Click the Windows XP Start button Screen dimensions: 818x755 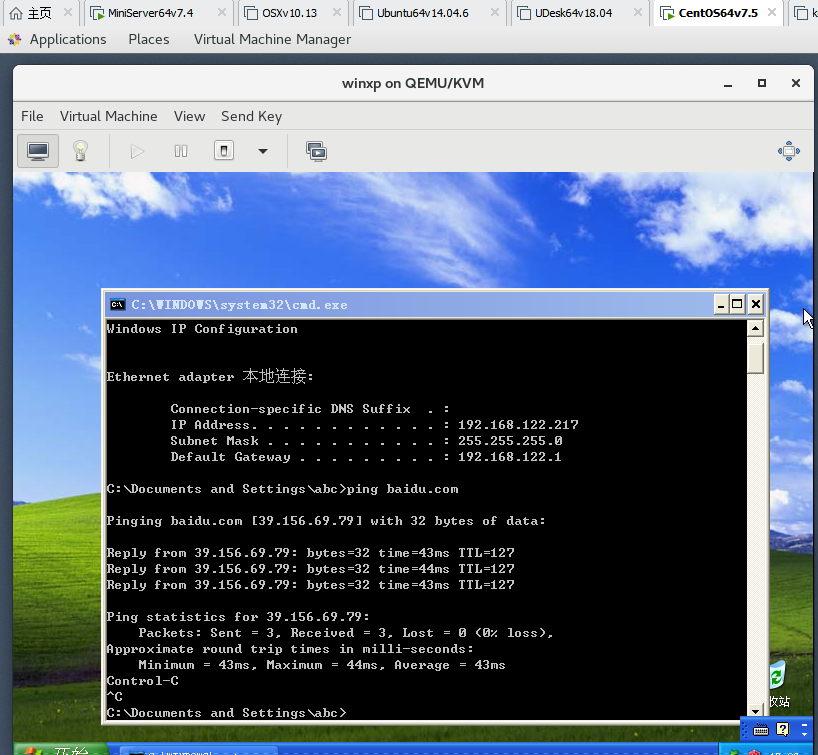(x=62, y=750)
